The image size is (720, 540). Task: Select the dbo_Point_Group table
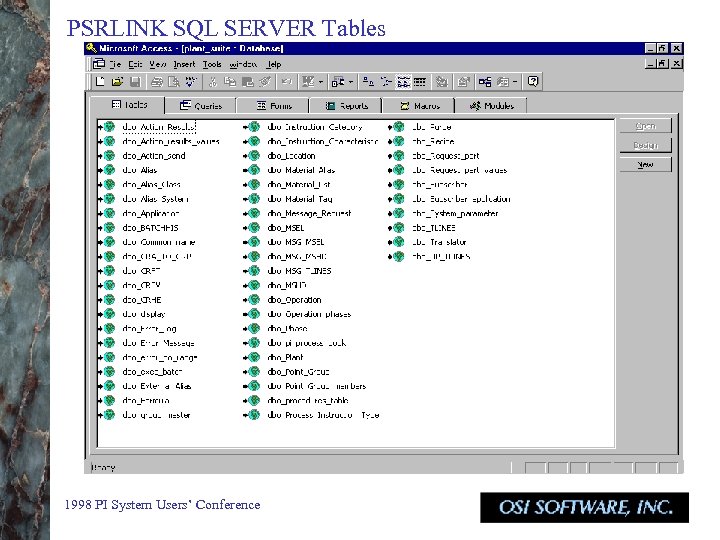[x=298, y=371]
